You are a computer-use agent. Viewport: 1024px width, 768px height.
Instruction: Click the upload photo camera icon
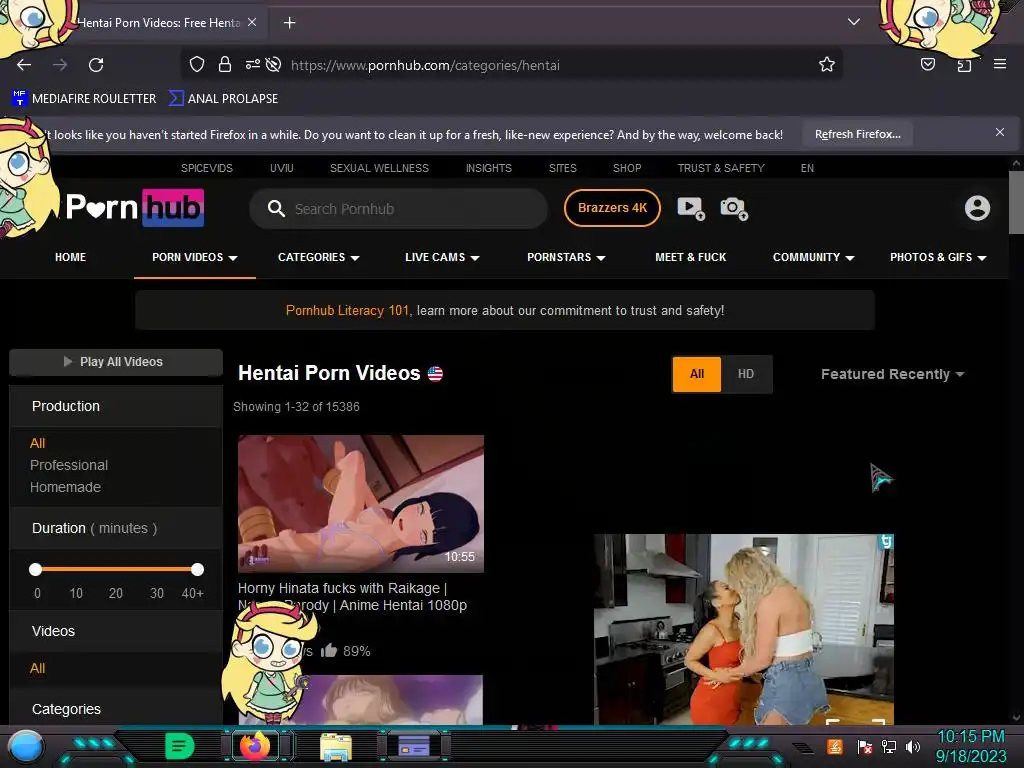pos(733,208)
